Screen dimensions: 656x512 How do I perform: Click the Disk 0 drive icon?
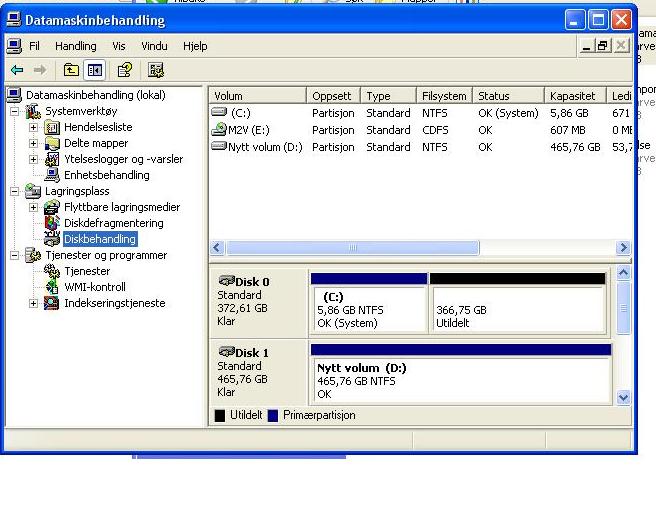(x=227, y=280)
